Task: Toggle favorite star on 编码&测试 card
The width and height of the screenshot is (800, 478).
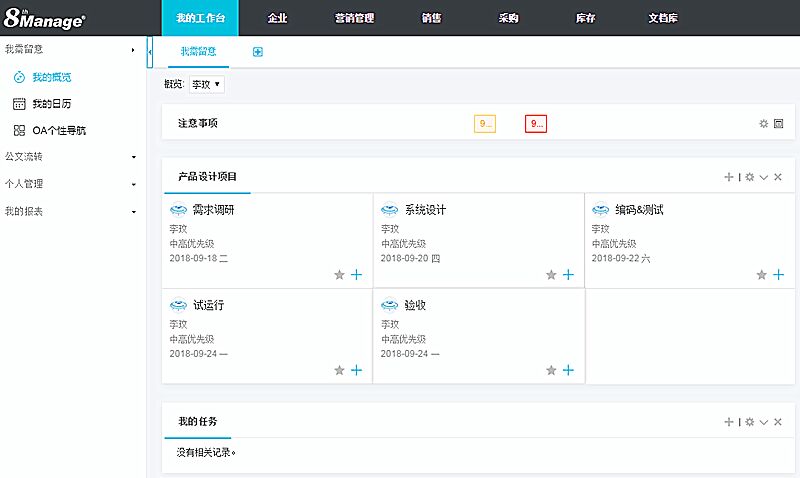Action: click(762, 275)
